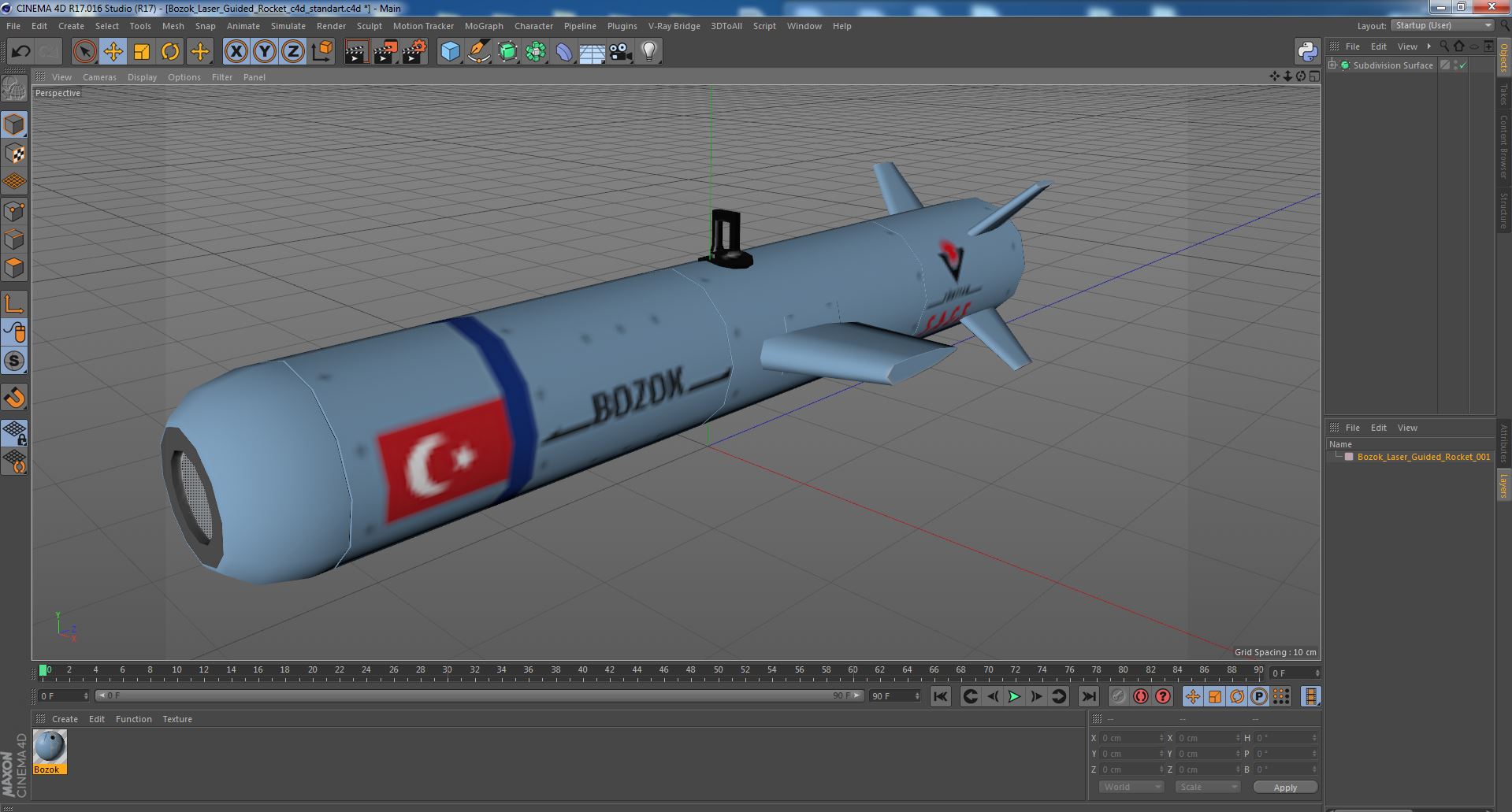The width and height of the screenshot is (1512, 812).
Task: Toggle X axis lock
Action: tap(236, 52)
